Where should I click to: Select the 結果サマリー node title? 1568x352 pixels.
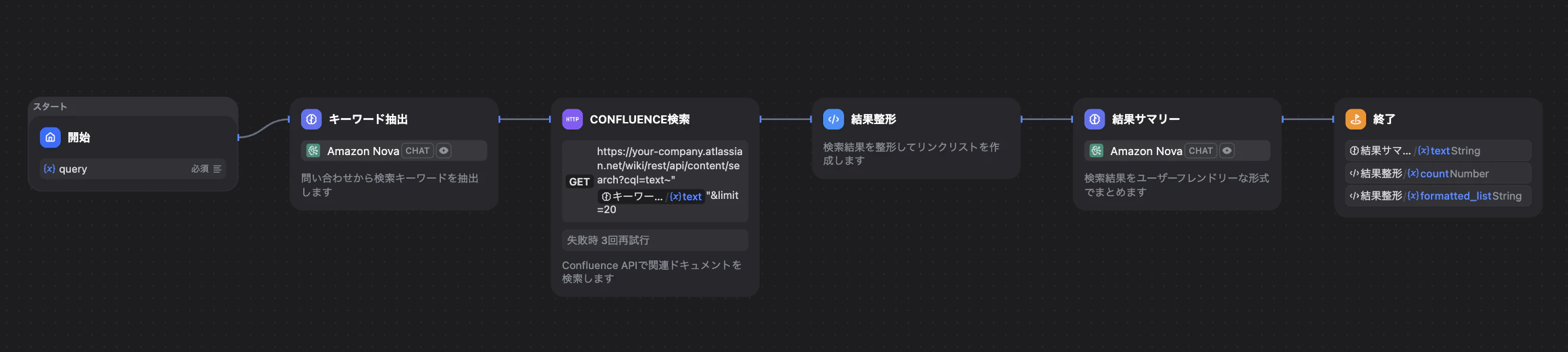pyautogui.click(x=1146, y=119)
